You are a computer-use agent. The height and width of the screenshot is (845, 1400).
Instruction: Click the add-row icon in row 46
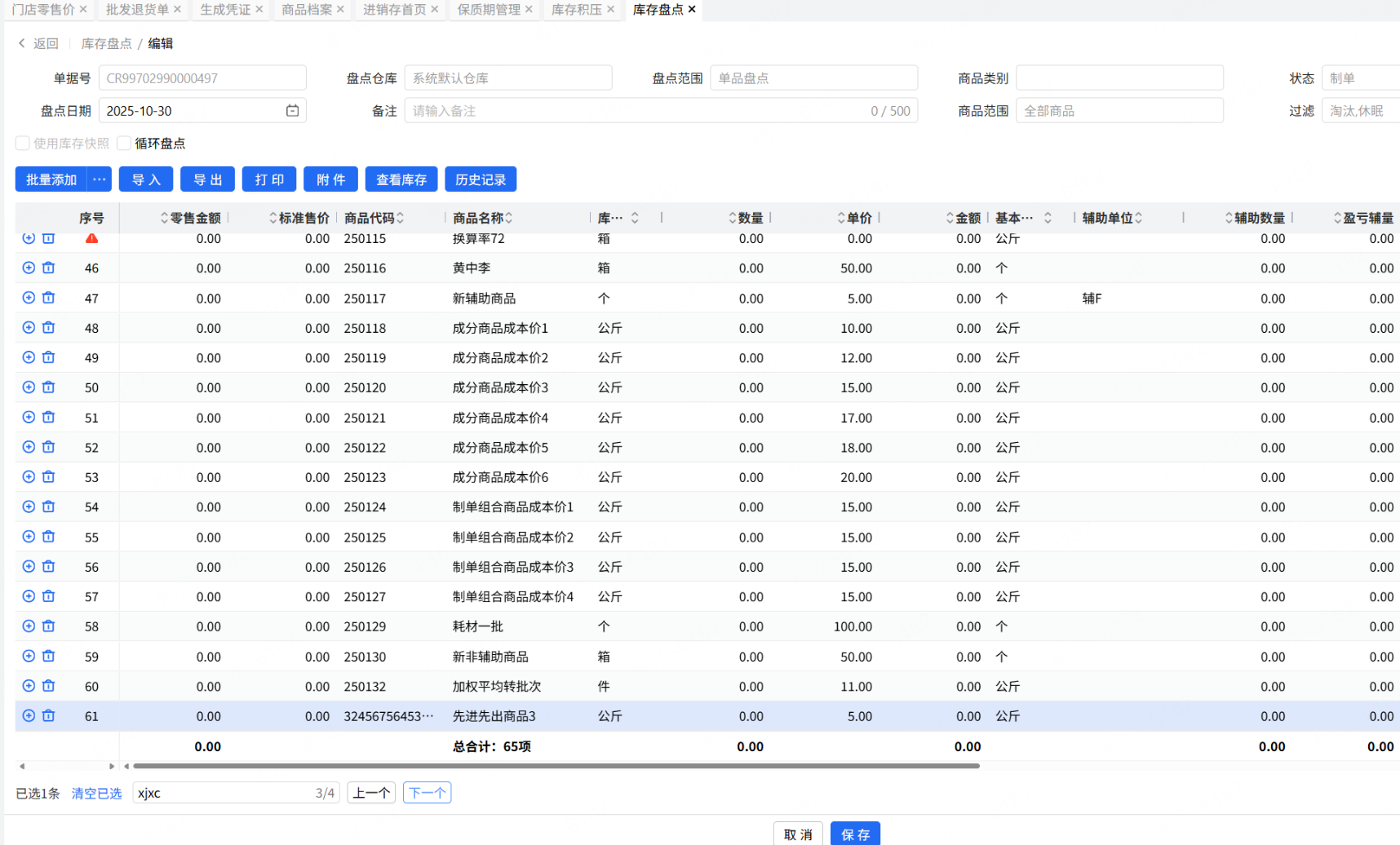click(x=29, y=268)
